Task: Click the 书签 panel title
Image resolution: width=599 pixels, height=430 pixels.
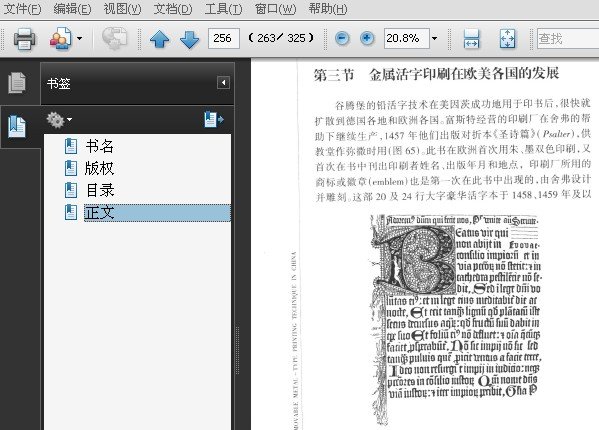Action: click(58, 83)
